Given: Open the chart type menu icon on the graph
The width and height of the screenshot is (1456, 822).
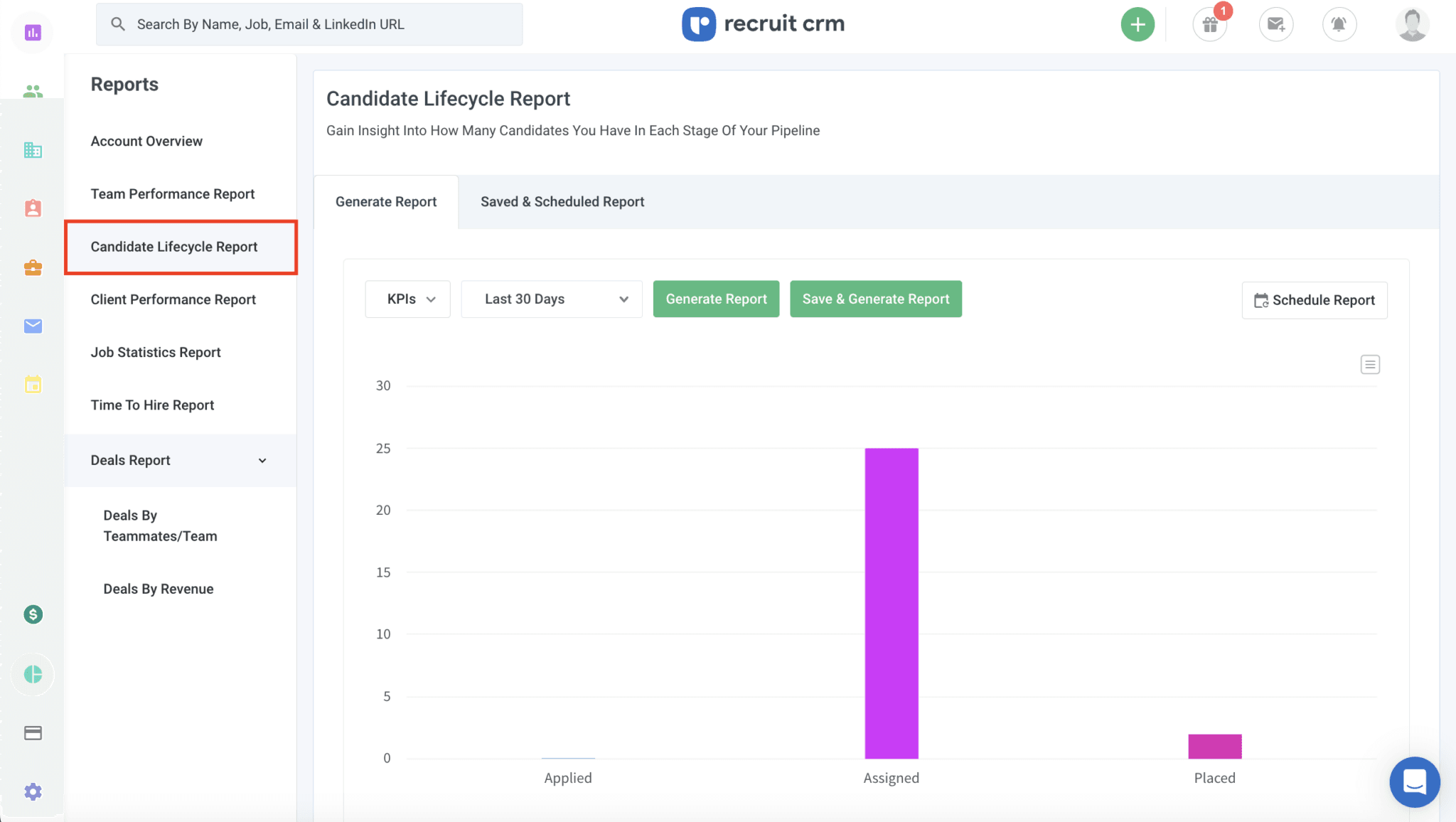Looking at the screenshot, I should [1370, 364].
